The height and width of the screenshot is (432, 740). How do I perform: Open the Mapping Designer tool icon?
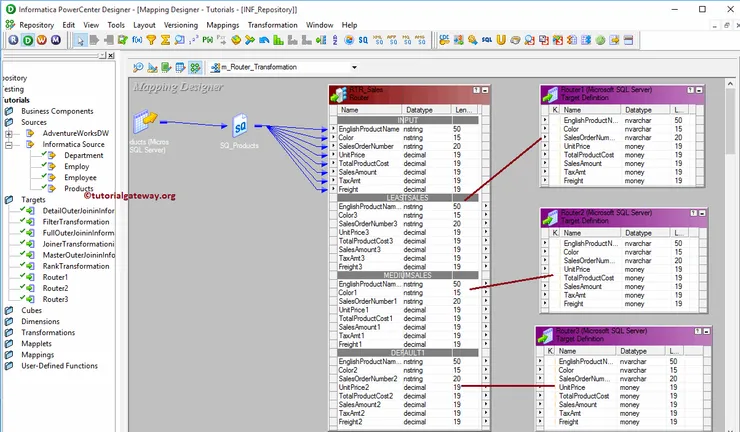click(x=194, y=68)
